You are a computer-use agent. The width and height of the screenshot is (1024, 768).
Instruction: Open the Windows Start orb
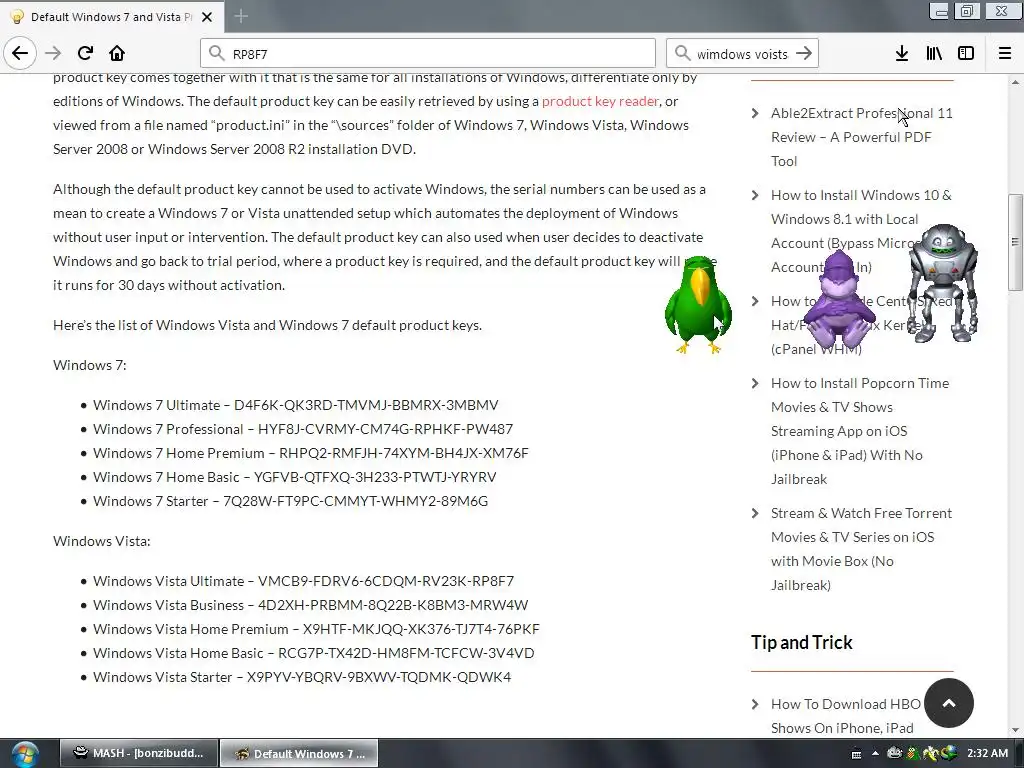point(25,754)
